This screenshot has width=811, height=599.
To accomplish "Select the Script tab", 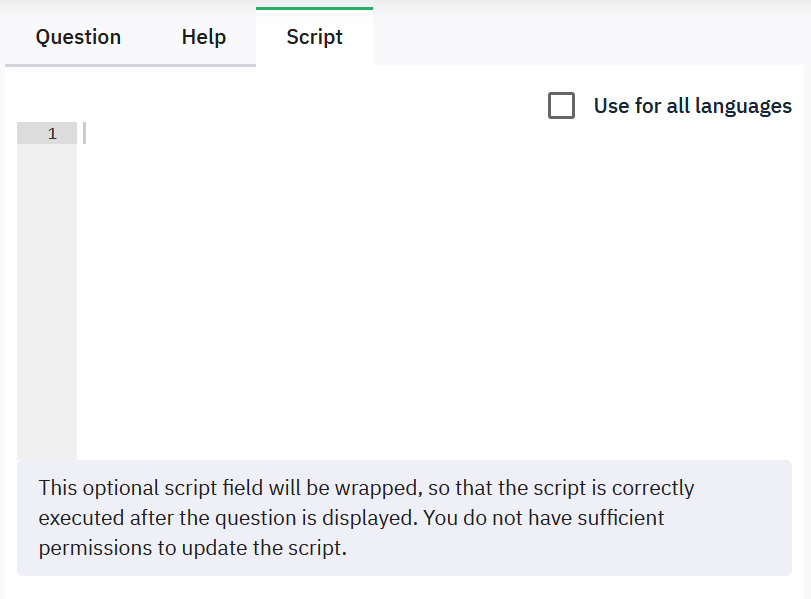I will 314,37.
